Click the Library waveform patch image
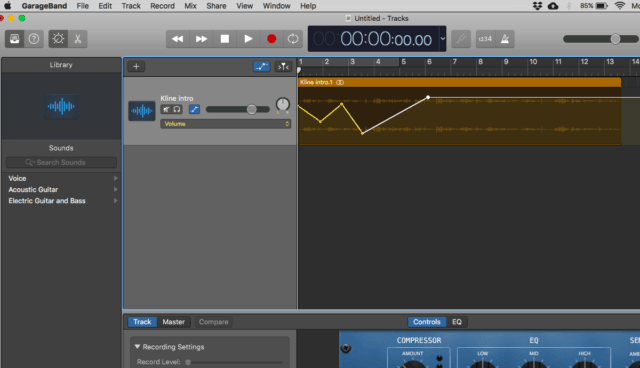 pos(61,106)
